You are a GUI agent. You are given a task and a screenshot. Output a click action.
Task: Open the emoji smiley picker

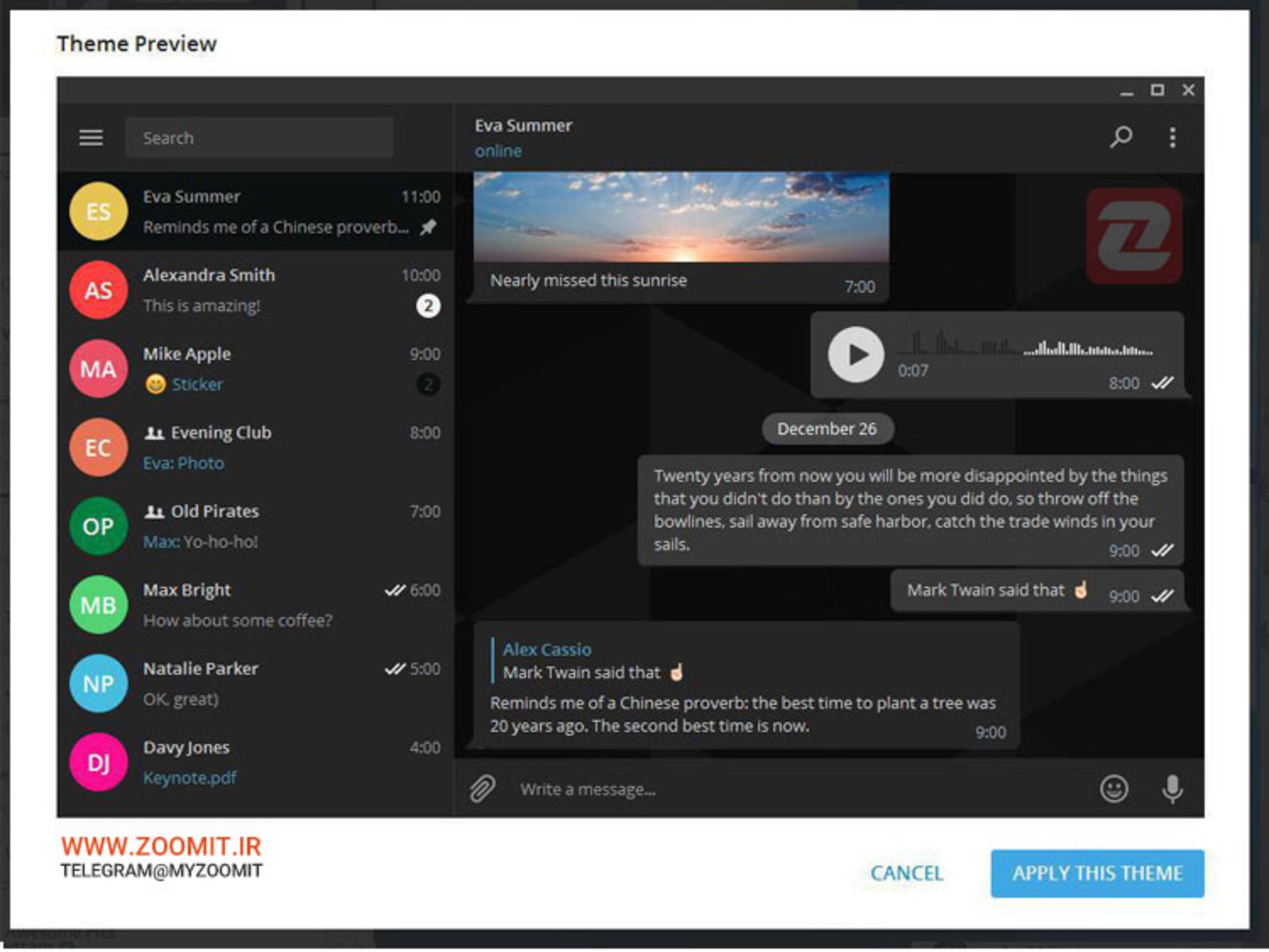coord(1114,788)
